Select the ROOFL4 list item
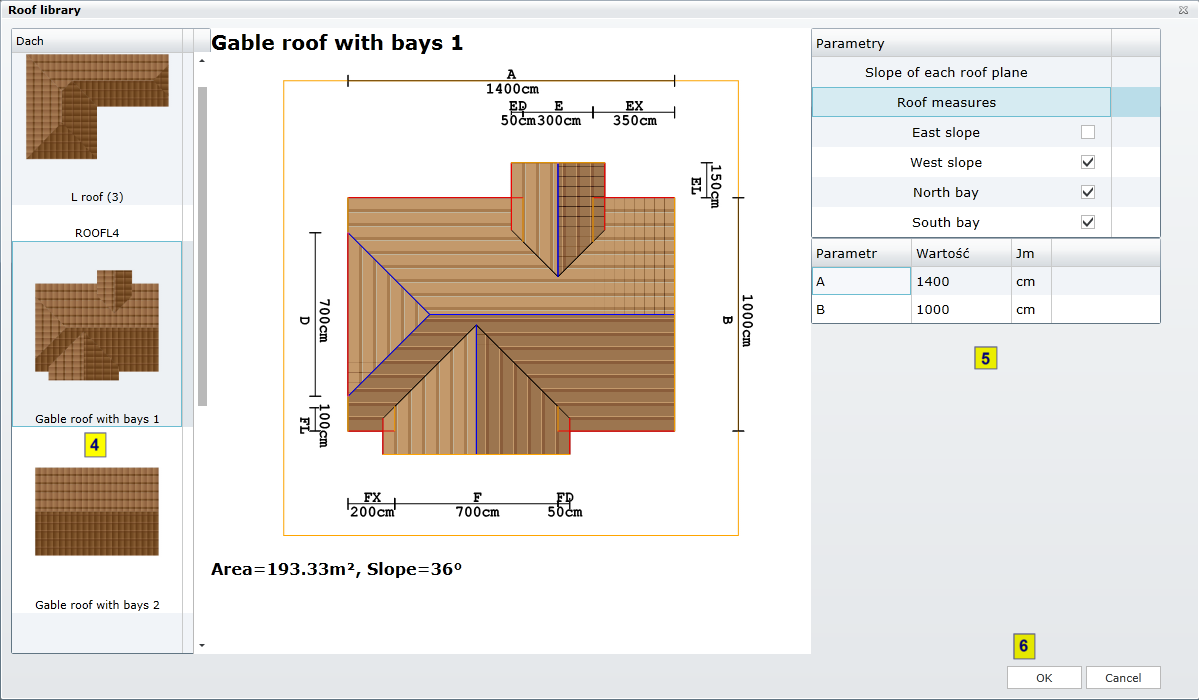Screen dimensions: 1199x700 (x=96, y=232)
